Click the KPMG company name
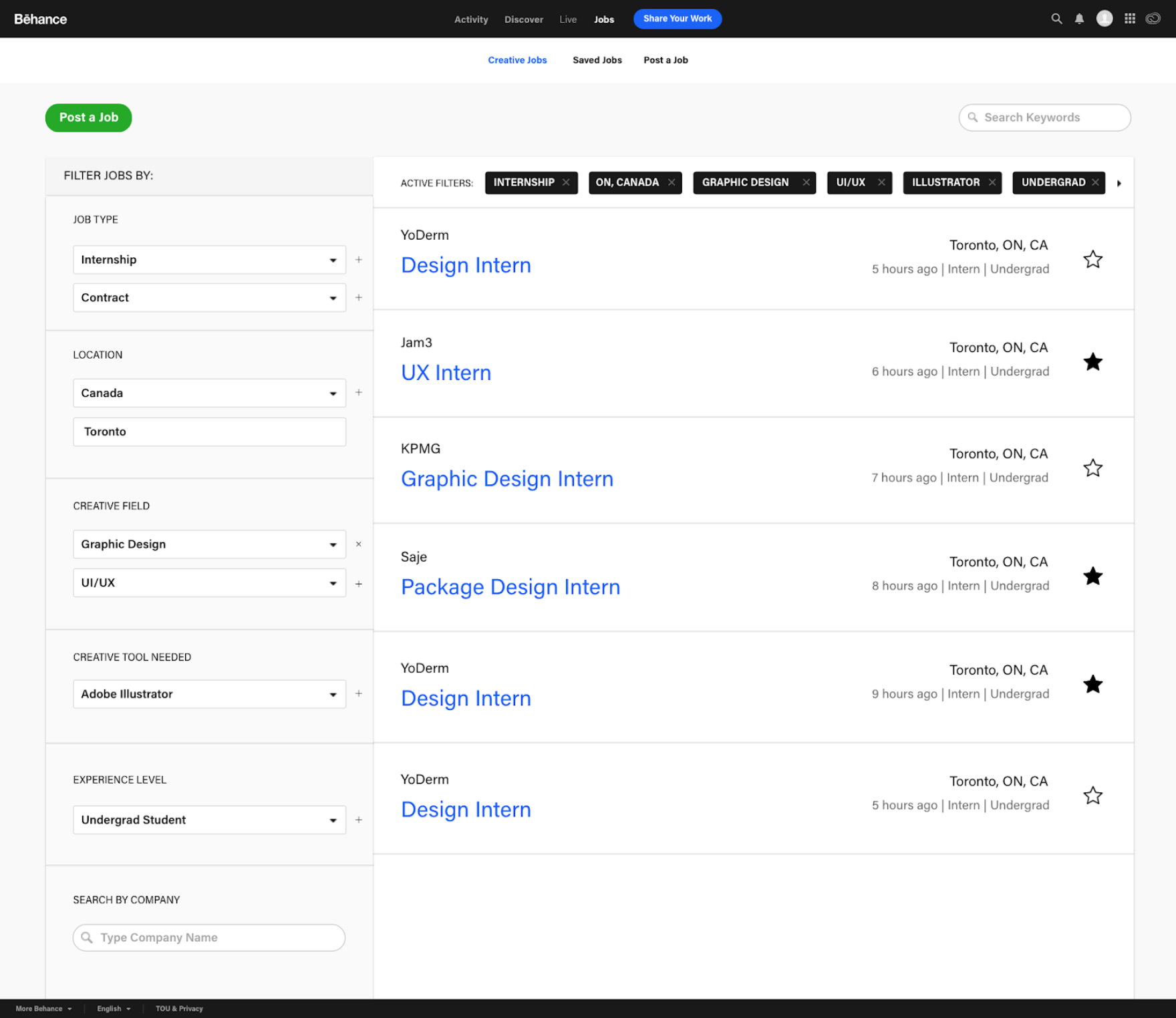 click(421, 449)
